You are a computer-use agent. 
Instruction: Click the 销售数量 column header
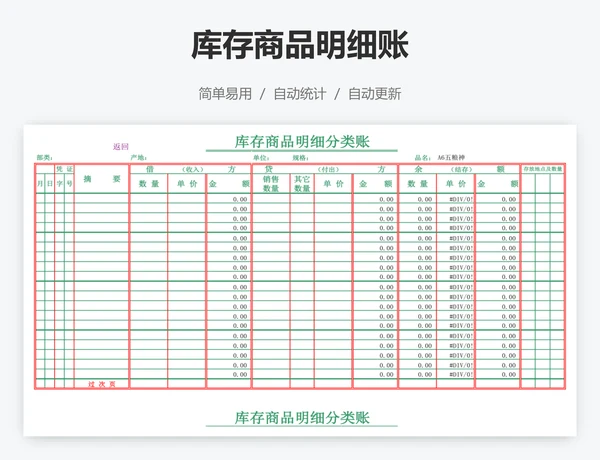coord(271,184)
